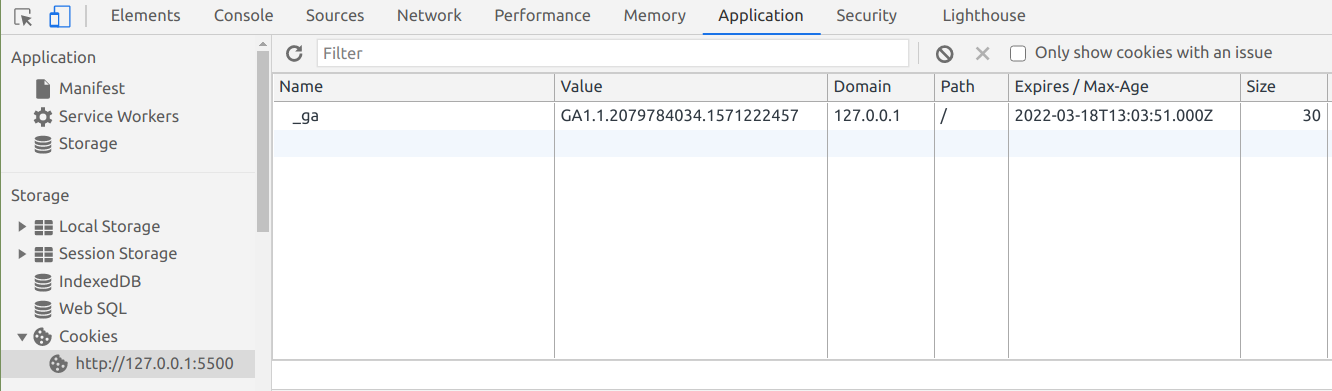This screenshot has width=1332, height=391.
Task: Clear all cookies with the circle-slash icon
Action: 944,54
